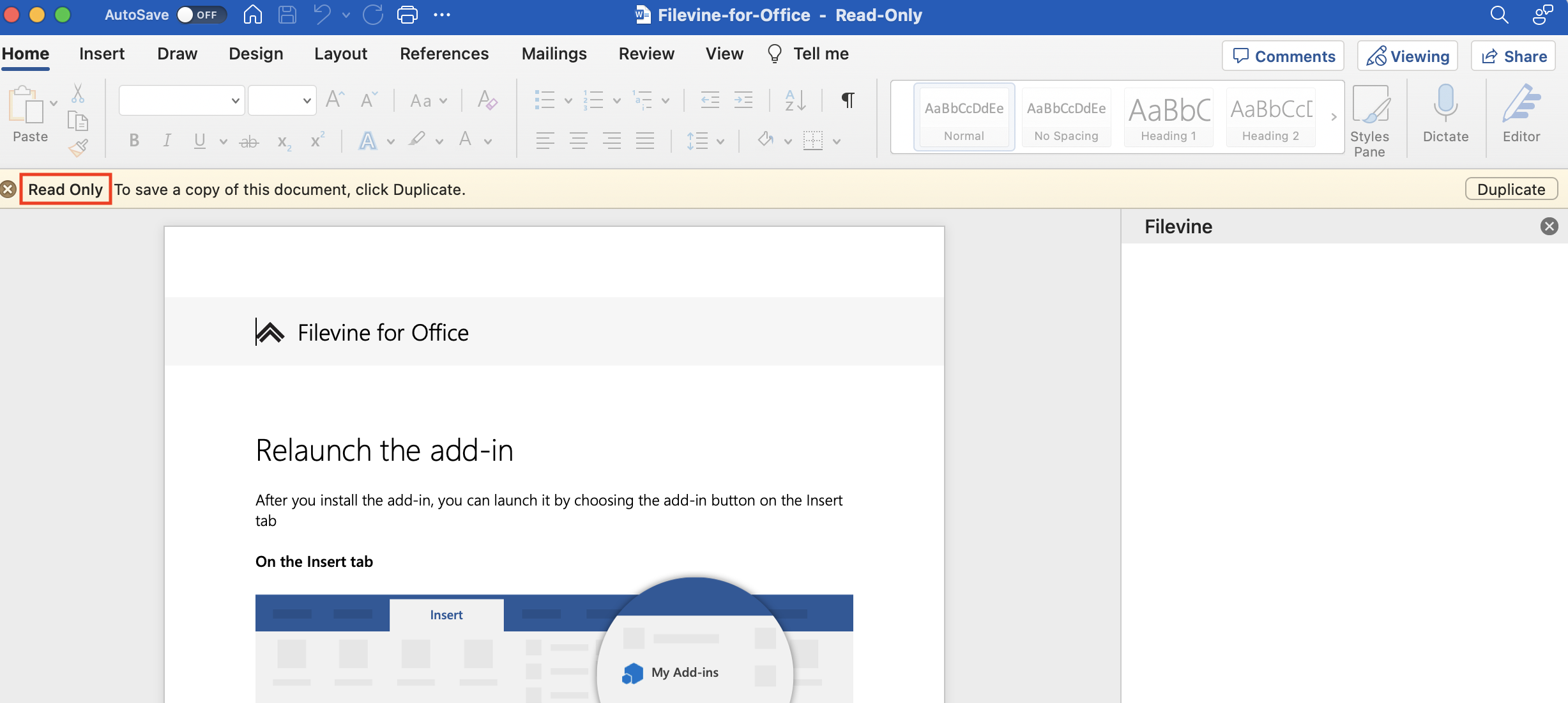The image size is (1568, 703).
Task: Click the text highlight color pen
Action: (x=416, y=139)
